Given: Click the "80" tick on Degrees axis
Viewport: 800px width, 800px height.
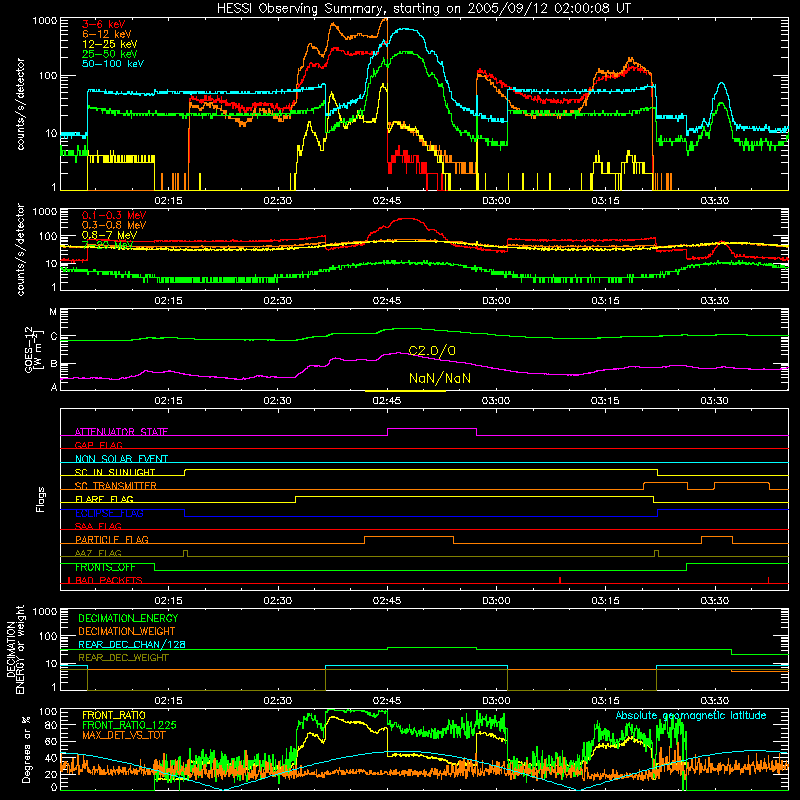Looking at the screenshot, I should 51,724.
